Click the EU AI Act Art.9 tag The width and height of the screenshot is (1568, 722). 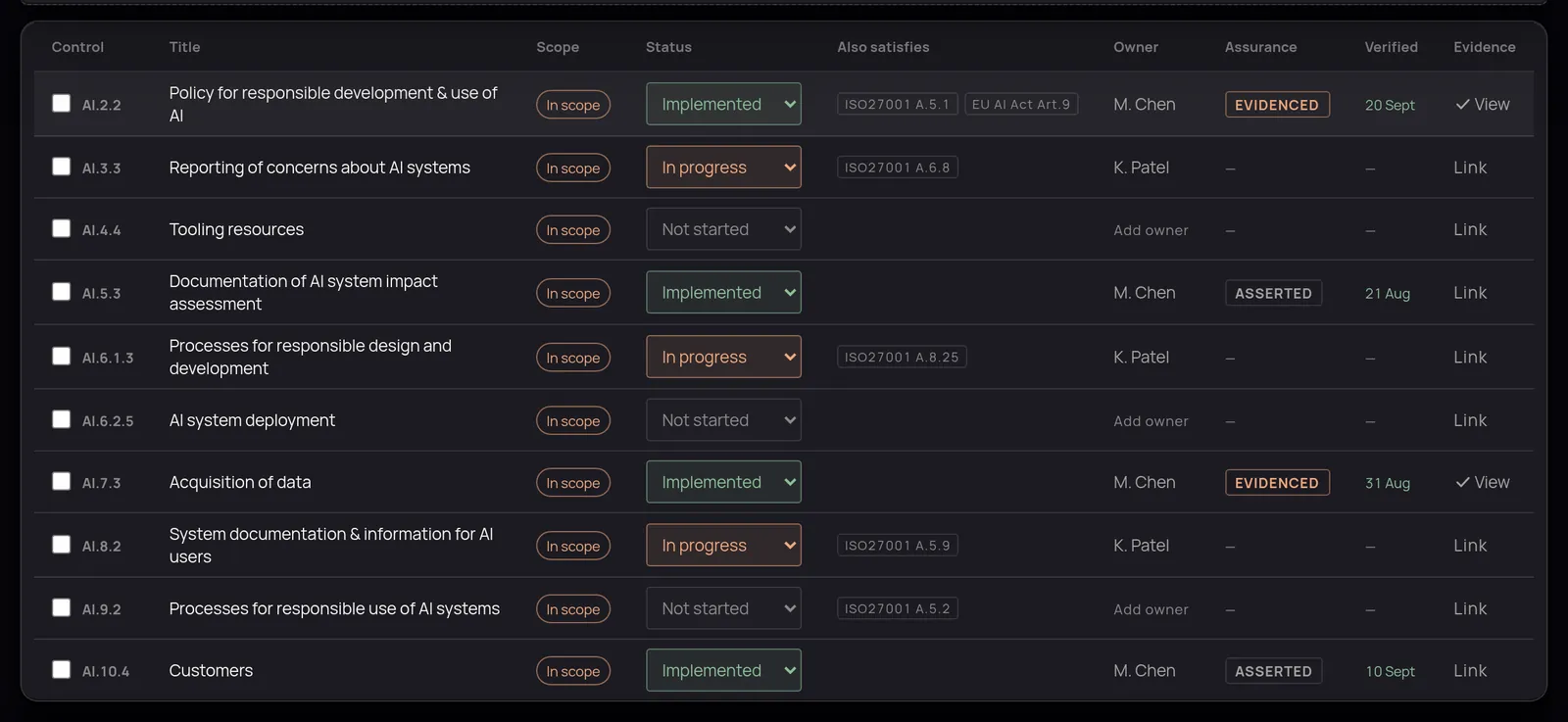(x=1021, y=105)
